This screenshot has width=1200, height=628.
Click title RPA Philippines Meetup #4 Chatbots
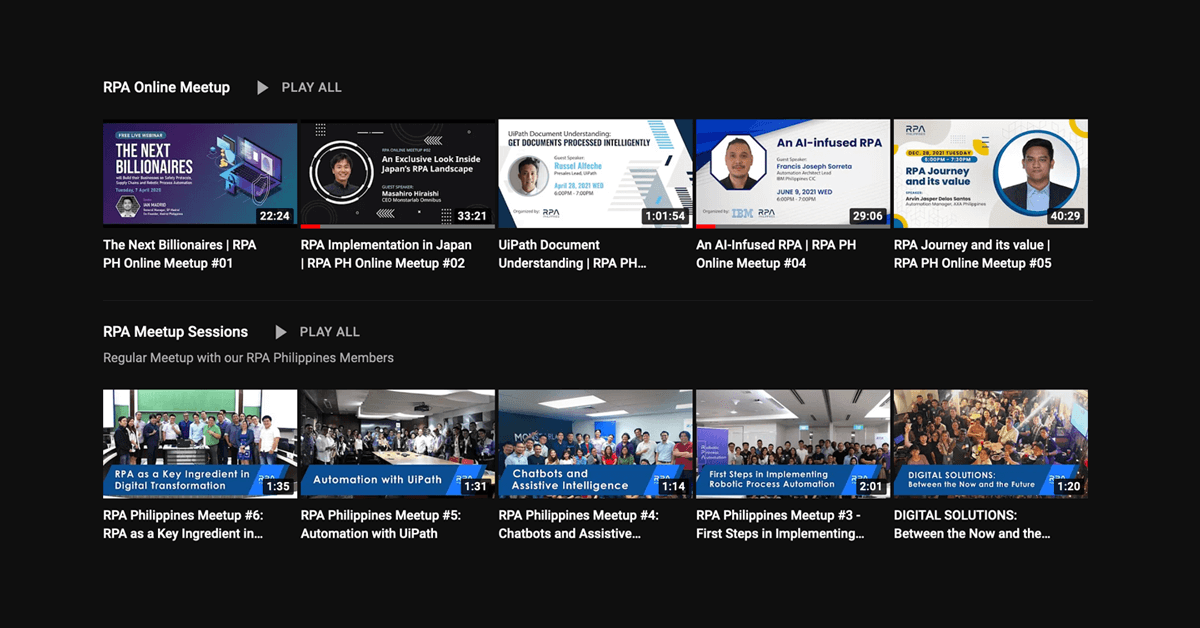[578, 524]
